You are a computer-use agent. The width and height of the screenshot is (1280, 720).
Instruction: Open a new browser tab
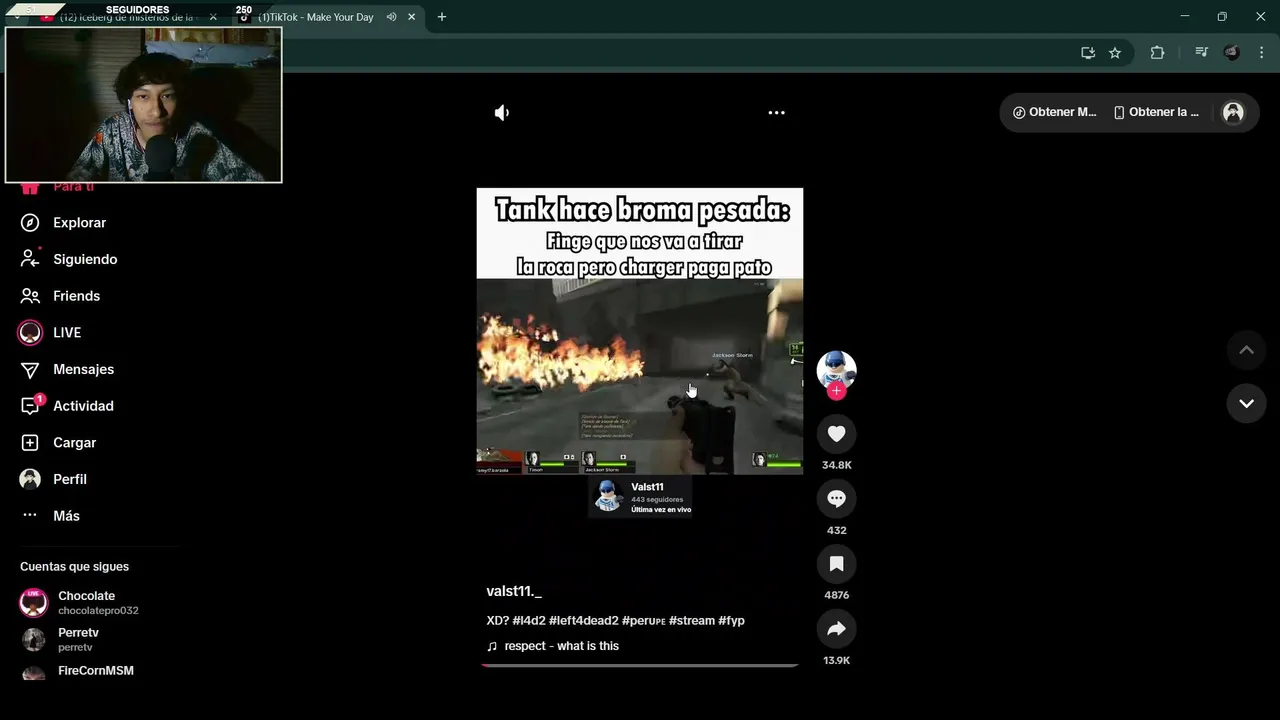pos(442,17)
